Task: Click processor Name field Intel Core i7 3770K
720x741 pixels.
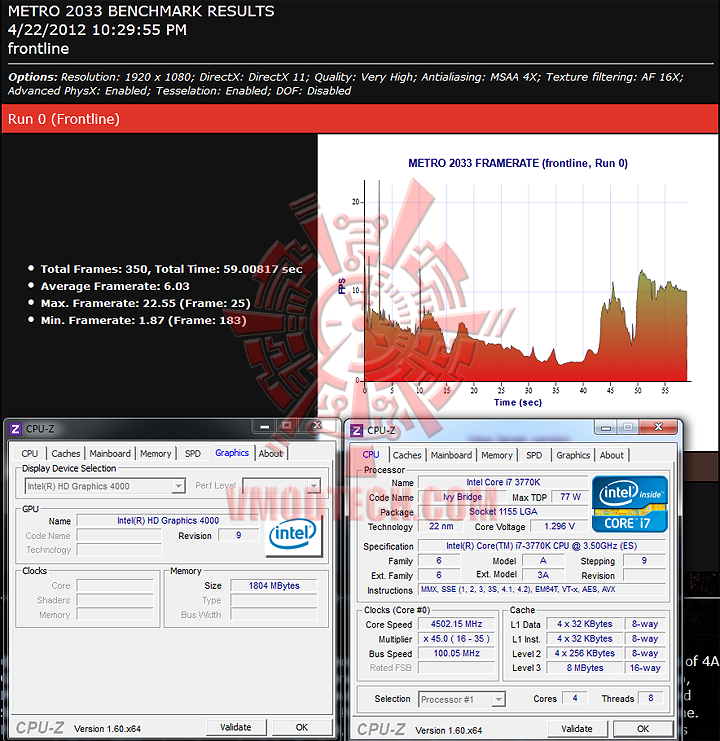Action: [503, 482]
